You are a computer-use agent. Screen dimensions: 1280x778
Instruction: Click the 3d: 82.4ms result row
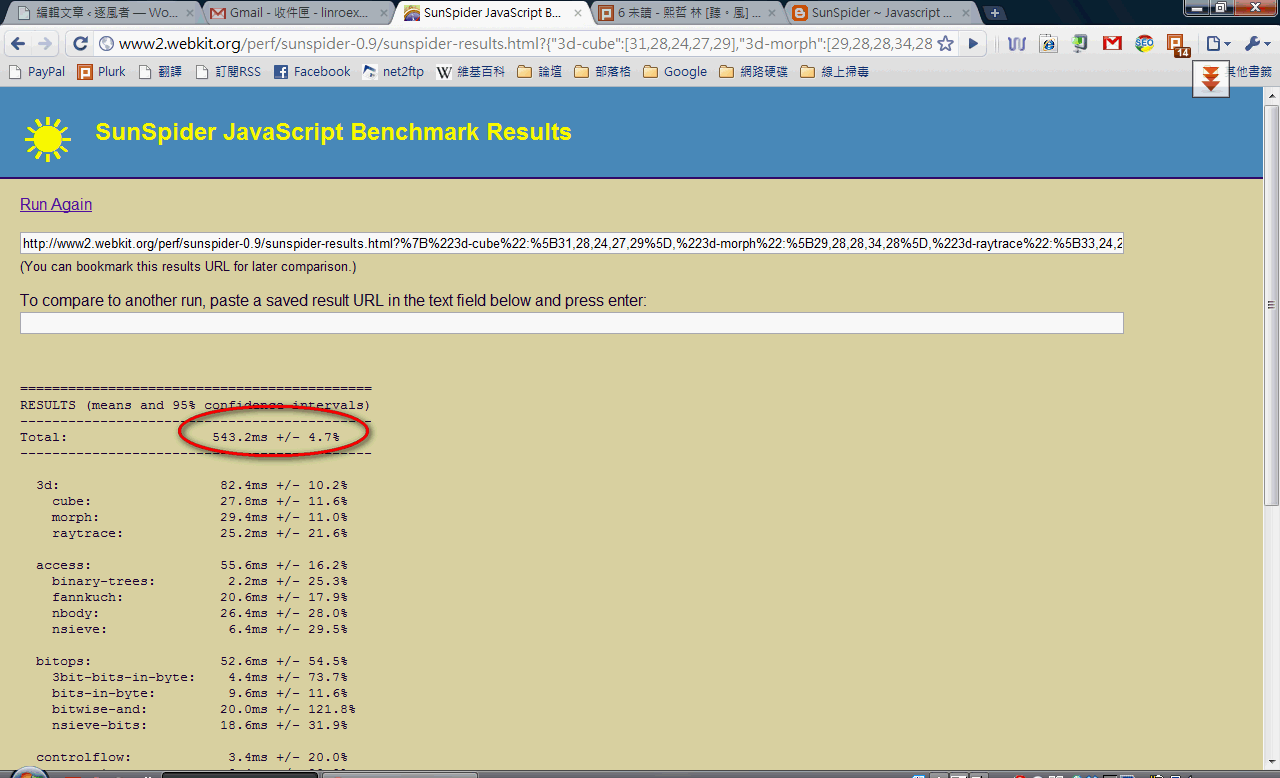pyautogui.click(x=192, y=485)
